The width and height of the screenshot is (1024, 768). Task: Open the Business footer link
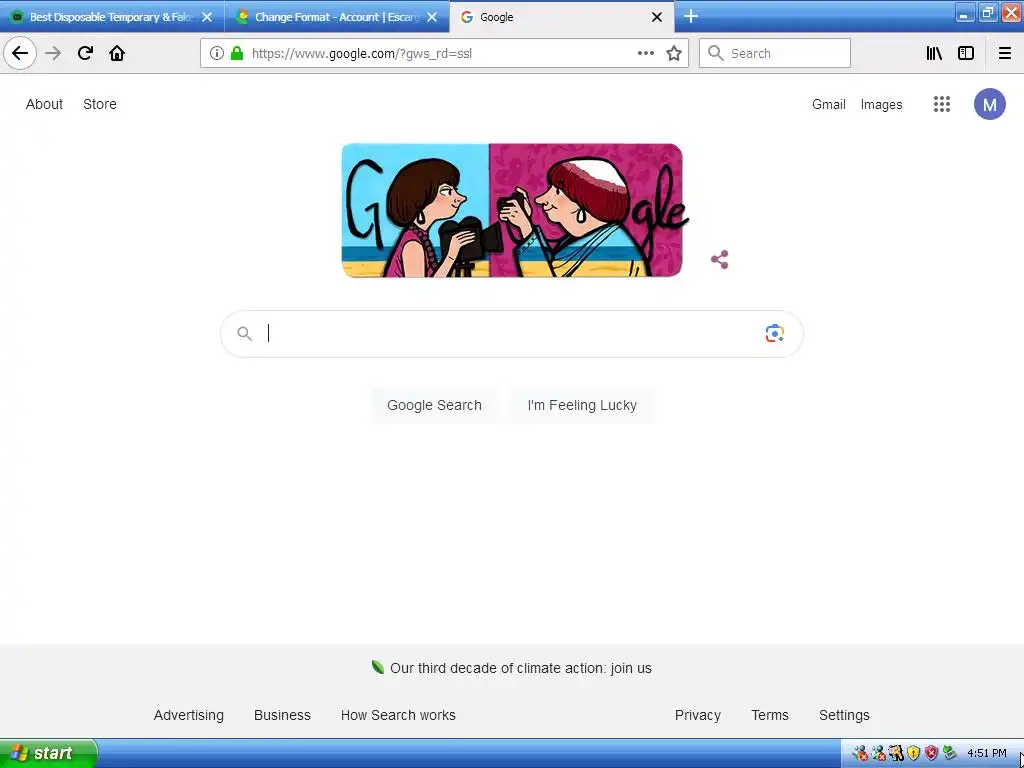(x=282, y=715)
